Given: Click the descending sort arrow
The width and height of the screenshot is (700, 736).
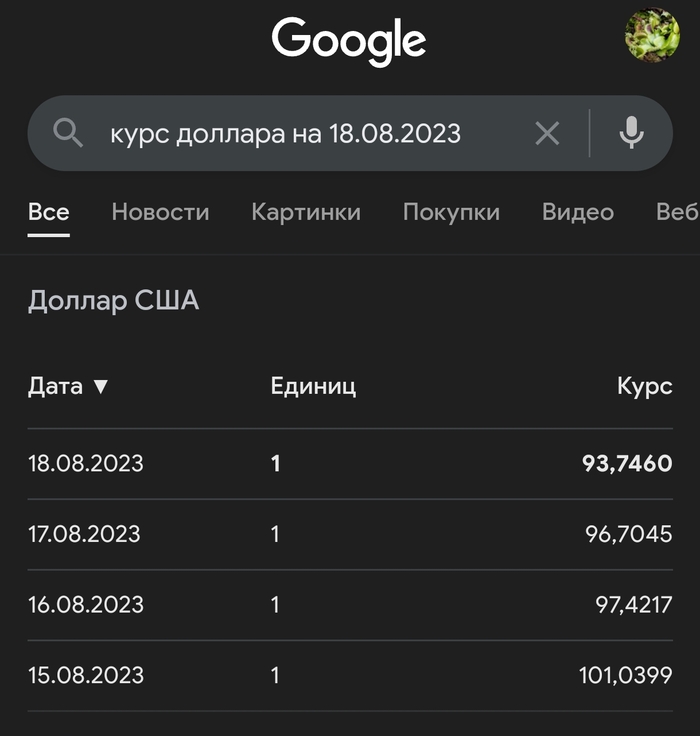Looking at the screenshot, I should coord(100,387).
